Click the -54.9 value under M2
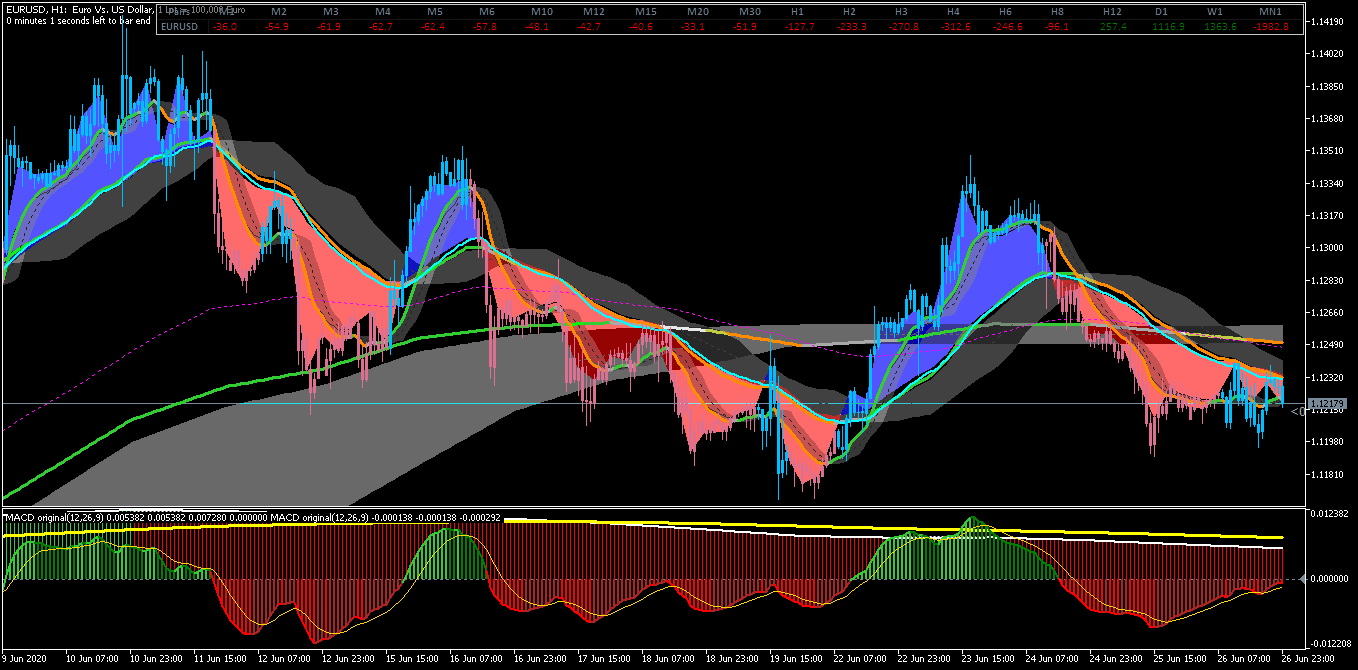Image resolution: width=1358 pixels, height=670 pixels. click(x=276, y=27)
